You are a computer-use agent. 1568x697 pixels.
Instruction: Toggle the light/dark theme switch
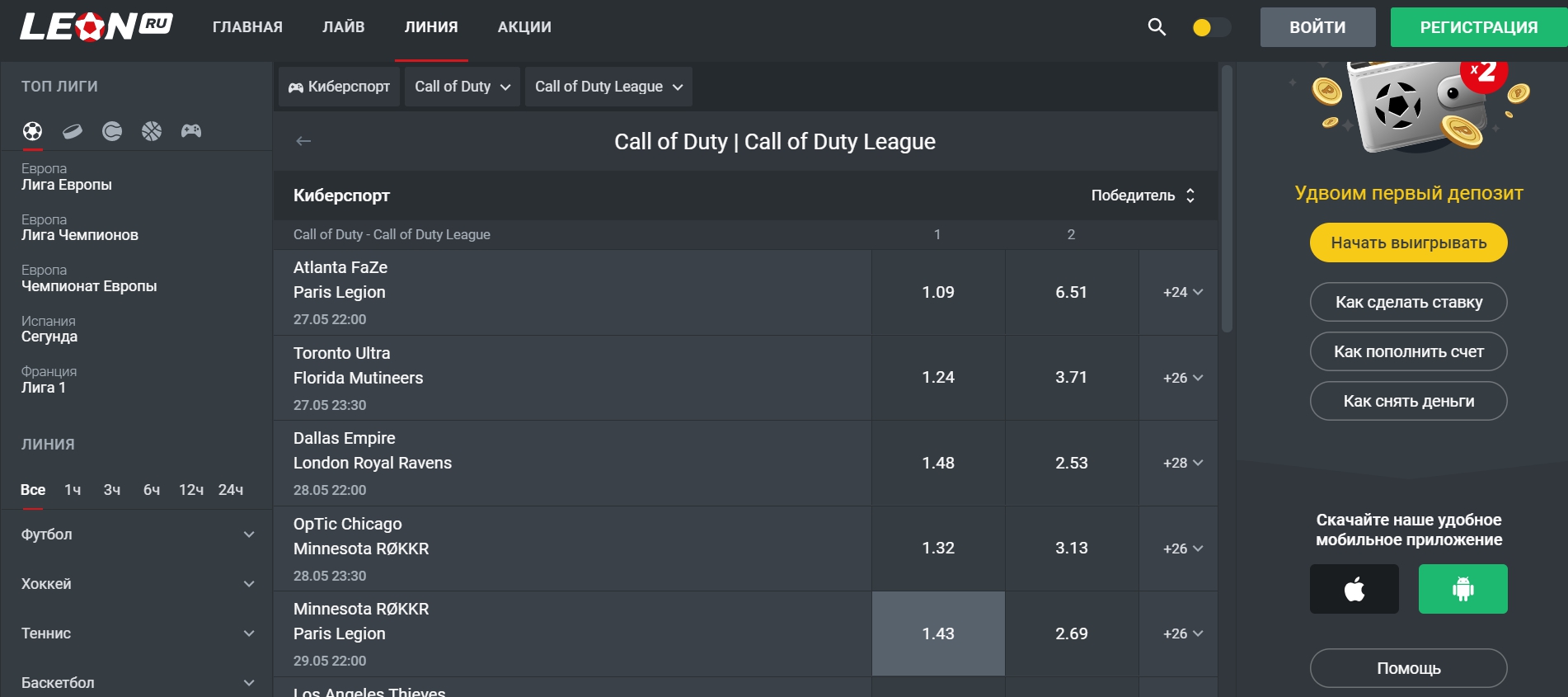(x=1211, y=27)
